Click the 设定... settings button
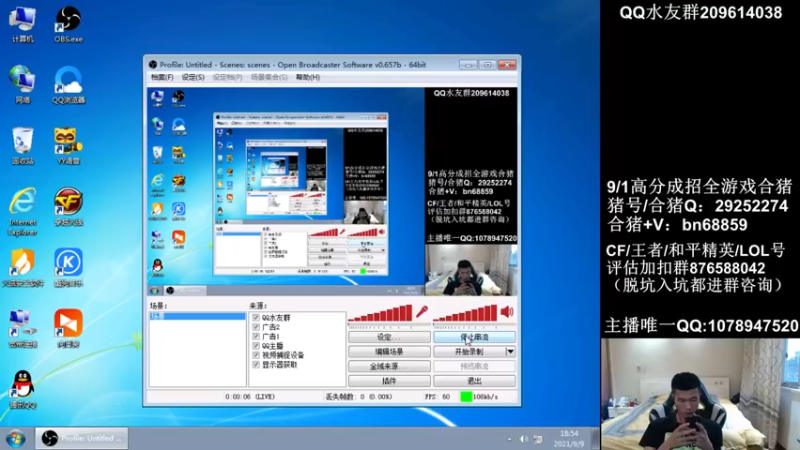 tap(389, 337)
